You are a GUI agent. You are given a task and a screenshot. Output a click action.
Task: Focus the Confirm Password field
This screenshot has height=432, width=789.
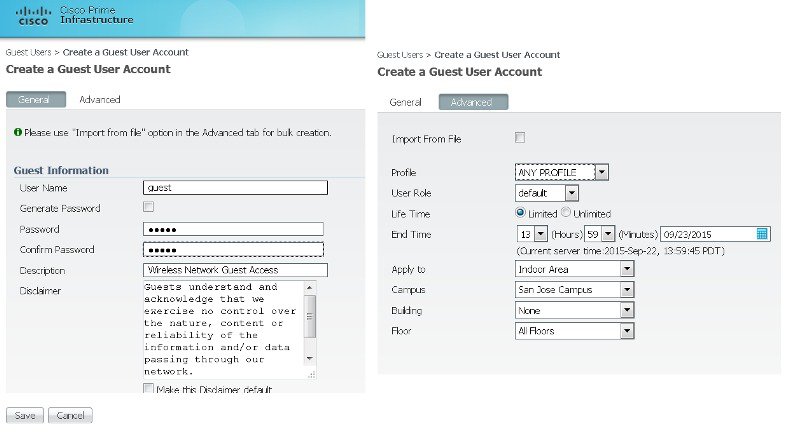pos(233,250)
